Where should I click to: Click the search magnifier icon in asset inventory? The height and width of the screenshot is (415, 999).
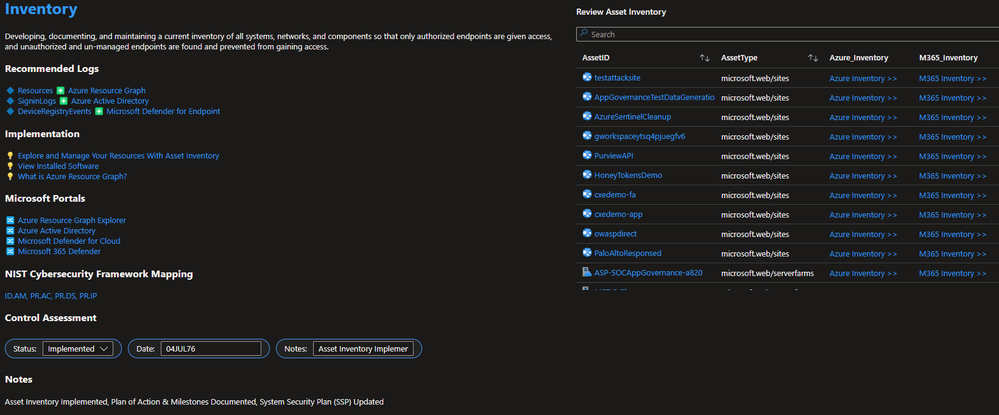coord(583,34)
